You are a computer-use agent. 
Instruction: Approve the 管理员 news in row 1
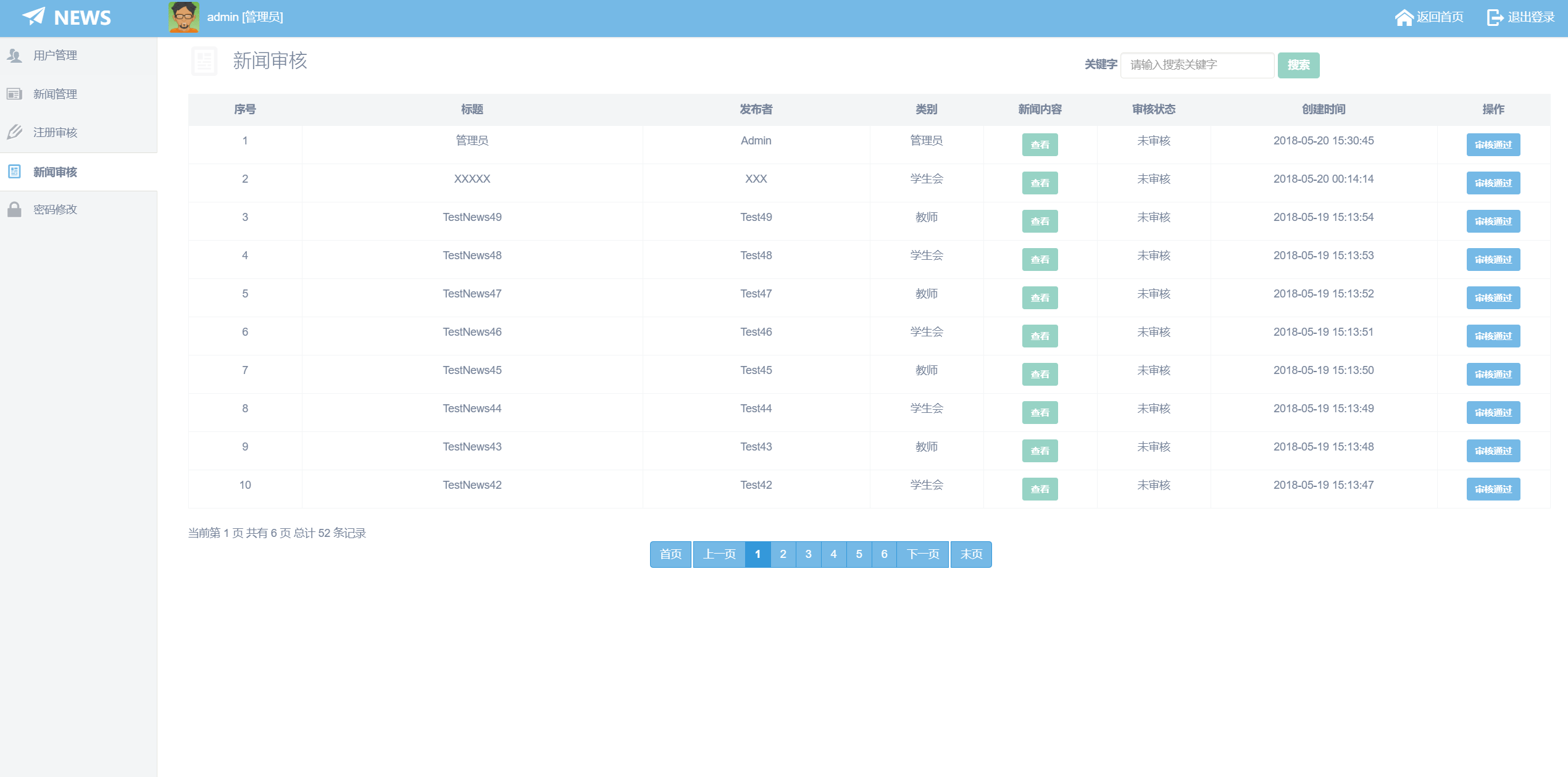point(1493,144)
